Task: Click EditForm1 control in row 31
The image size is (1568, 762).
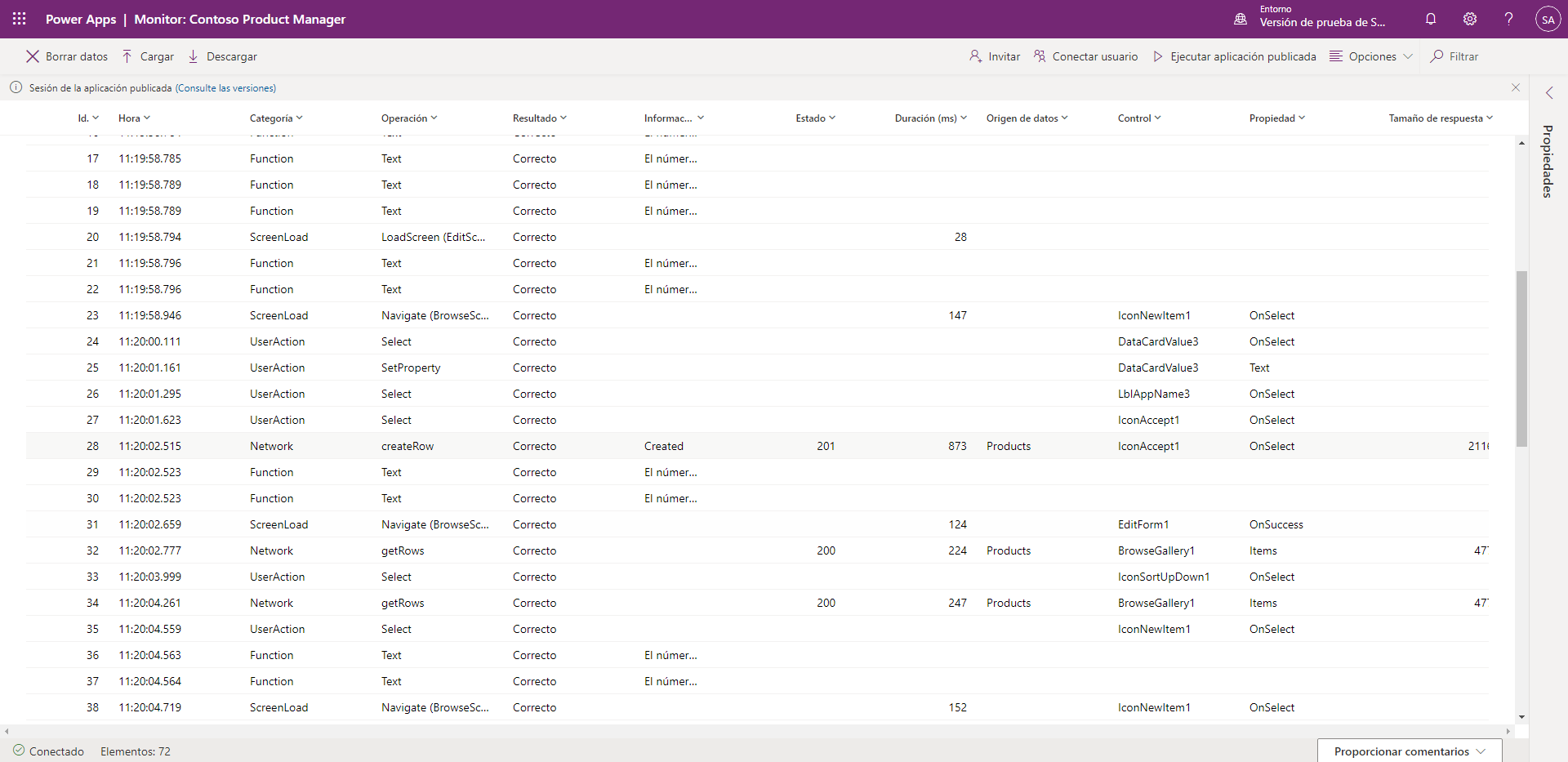Action: [1143, 524]
